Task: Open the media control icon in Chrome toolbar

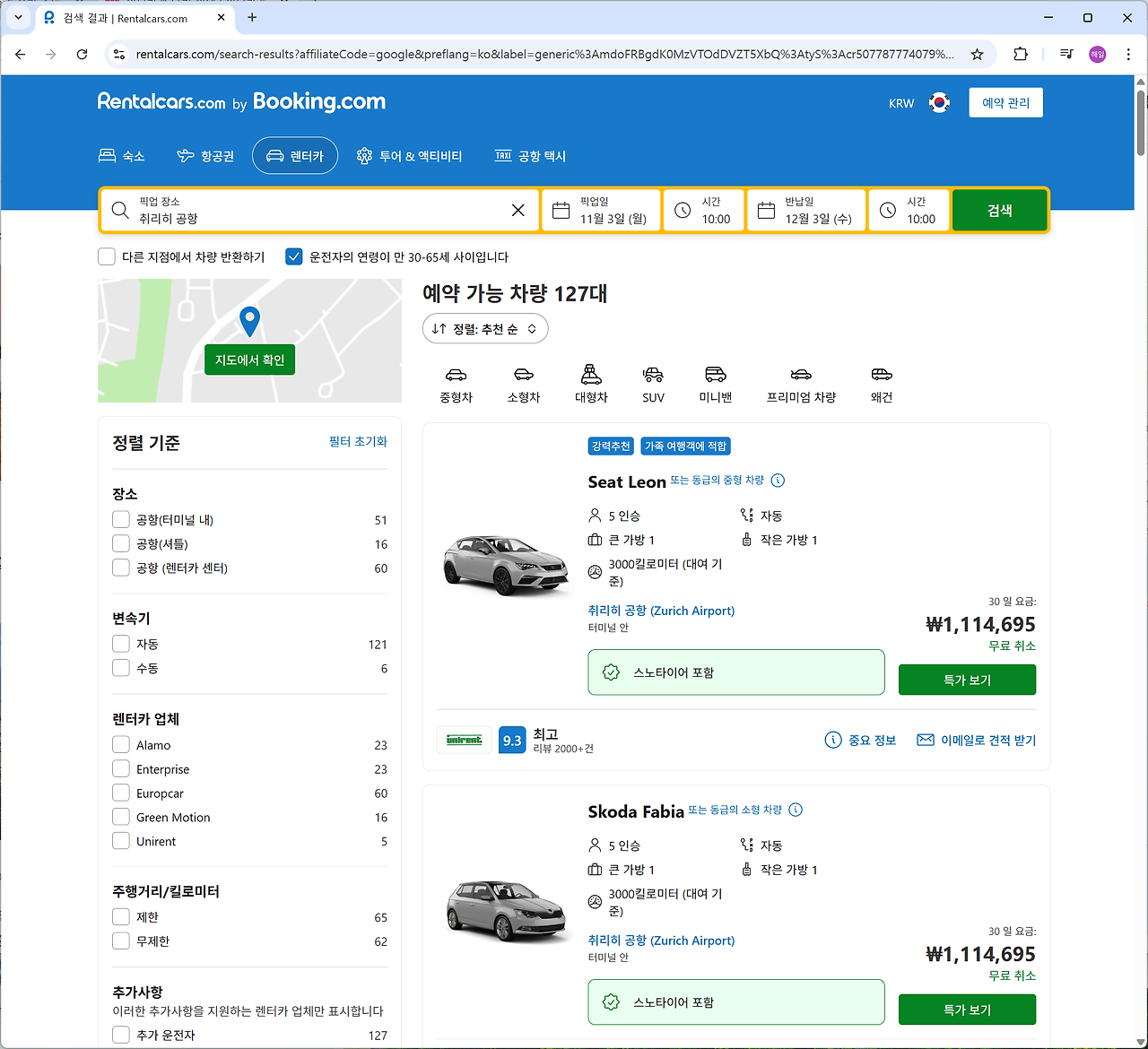Action: (1066, 55)
